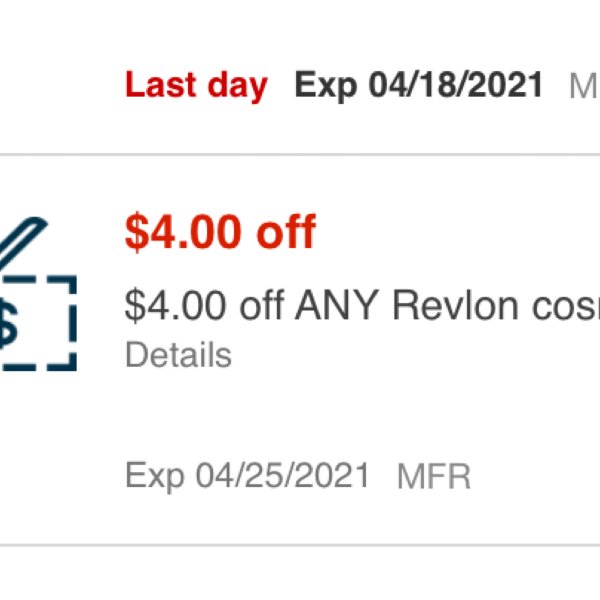Click empty space below the Revlon coupon row
Viewport: 600px width, 600px height.
(x=300, y=573)
